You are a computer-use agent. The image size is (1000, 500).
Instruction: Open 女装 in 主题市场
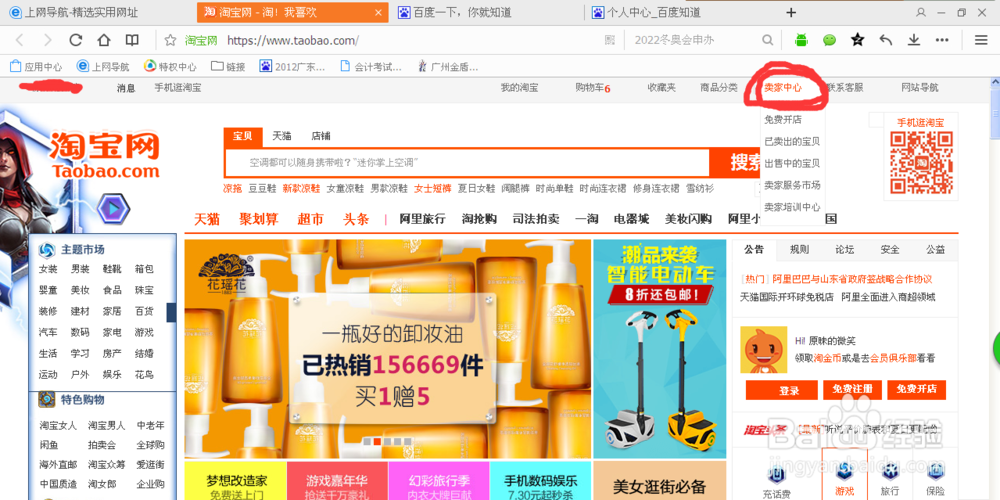pyautogui.click(x=48, y=269)
